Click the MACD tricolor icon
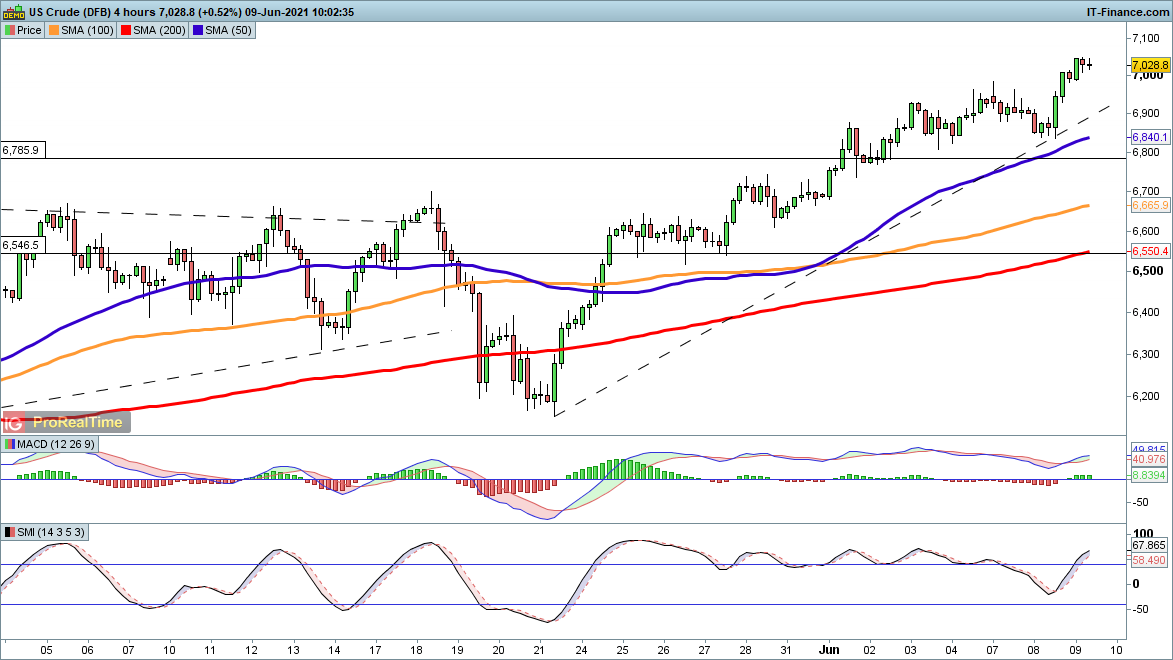The image size is (1173, 660). point(10,444)
